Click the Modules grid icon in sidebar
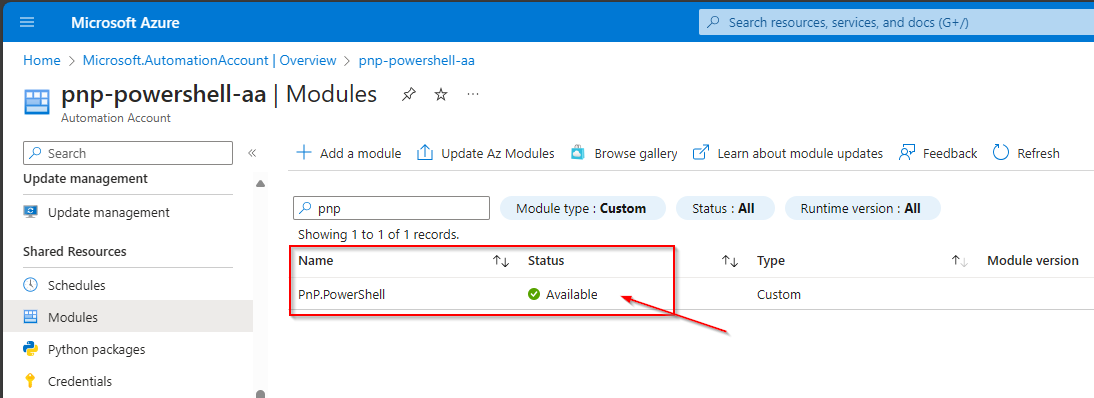The image size is (1094, 398). pos(30,317)
